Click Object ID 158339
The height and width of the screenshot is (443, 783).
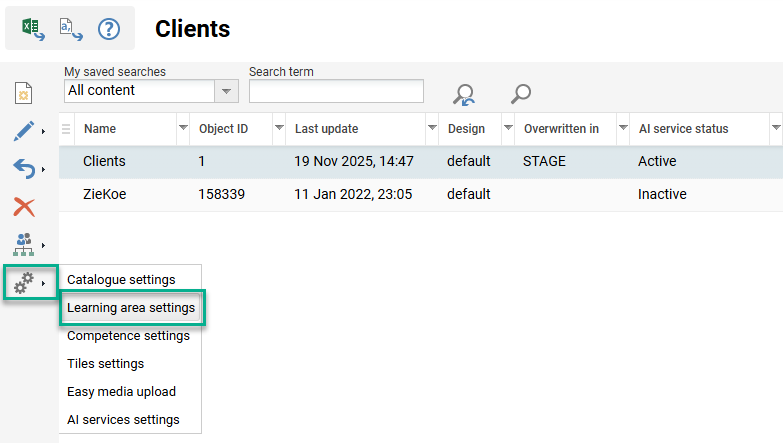pyautogui.click(x=221, y=194)
